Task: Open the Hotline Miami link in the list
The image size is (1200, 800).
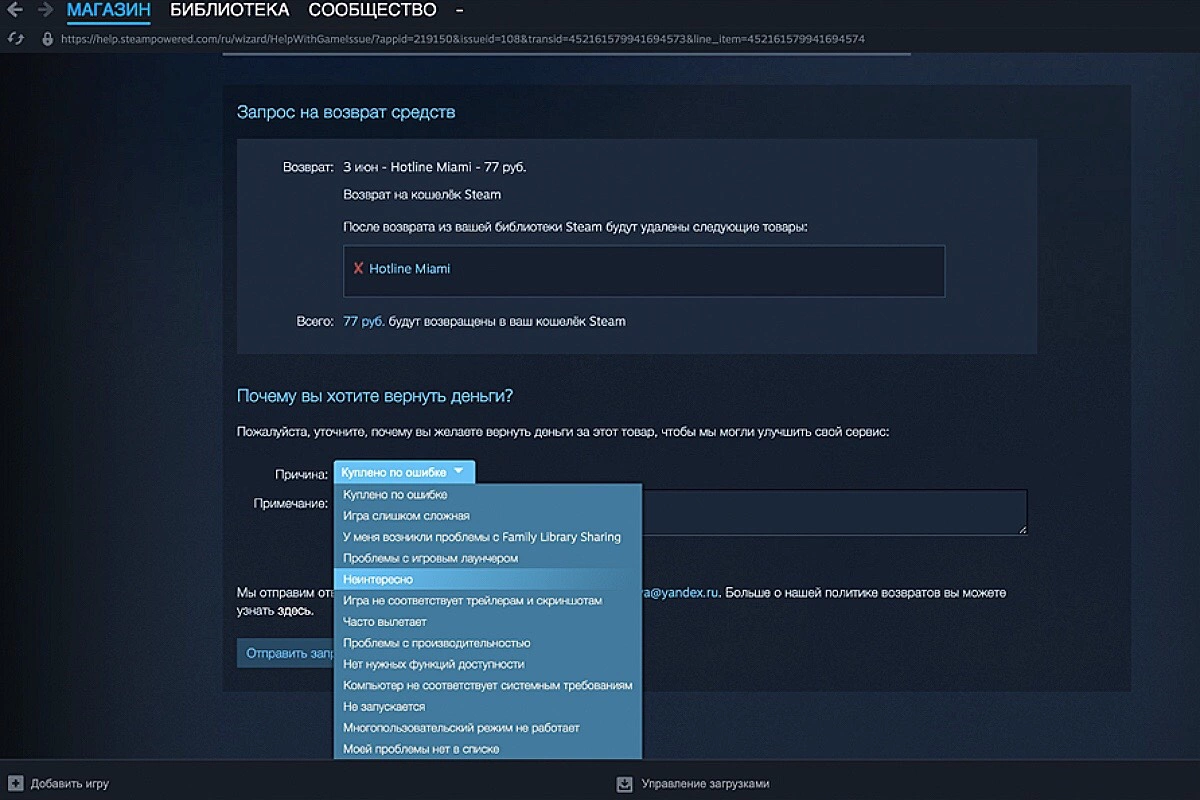Action: point(410,269)
